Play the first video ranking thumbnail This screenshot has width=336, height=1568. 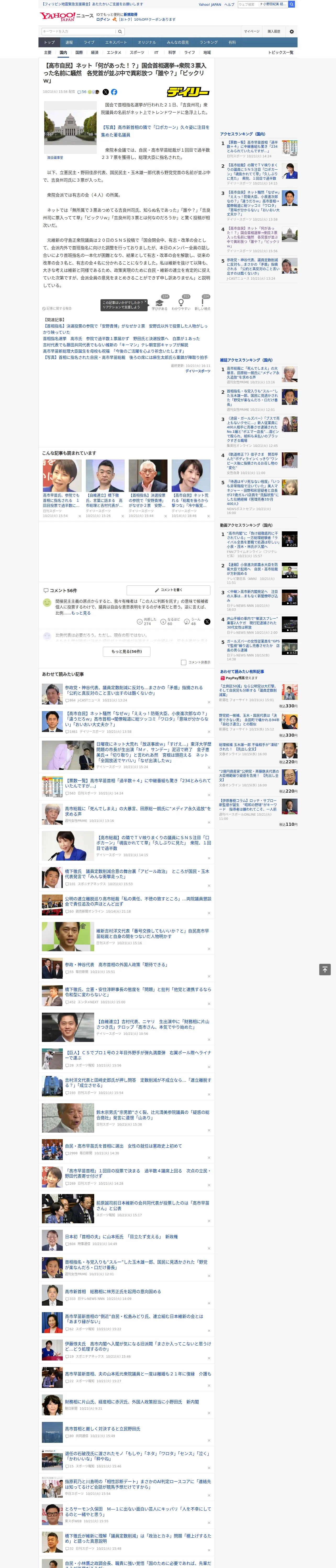click(290, 539)
